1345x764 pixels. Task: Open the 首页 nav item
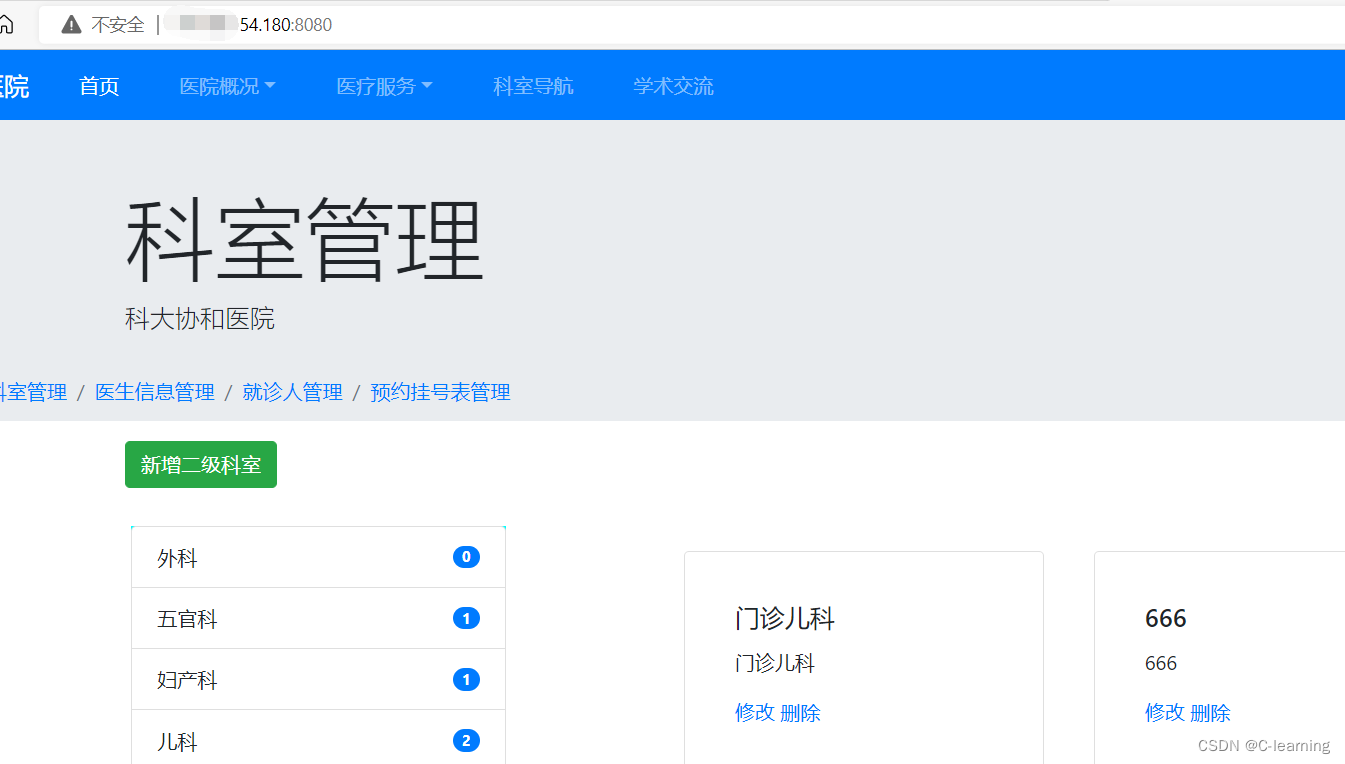tap(99, 86)
